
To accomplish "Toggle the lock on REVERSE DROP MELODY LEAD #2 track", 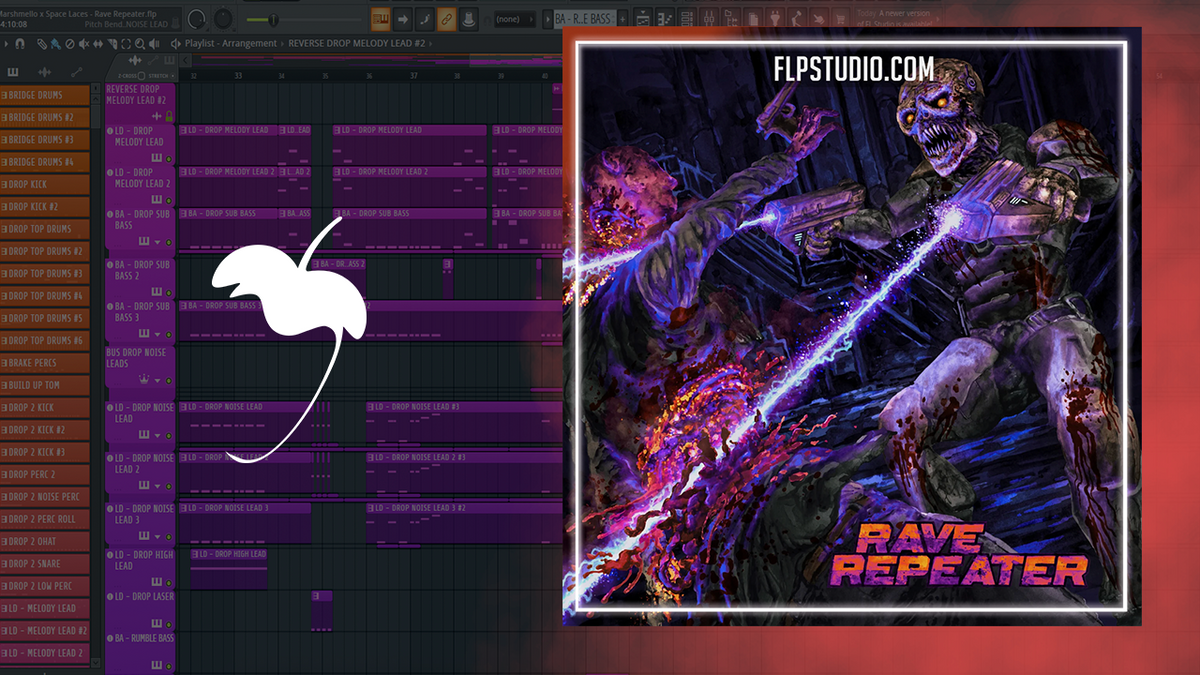I will pyautogui.click(x=168, y=117).
